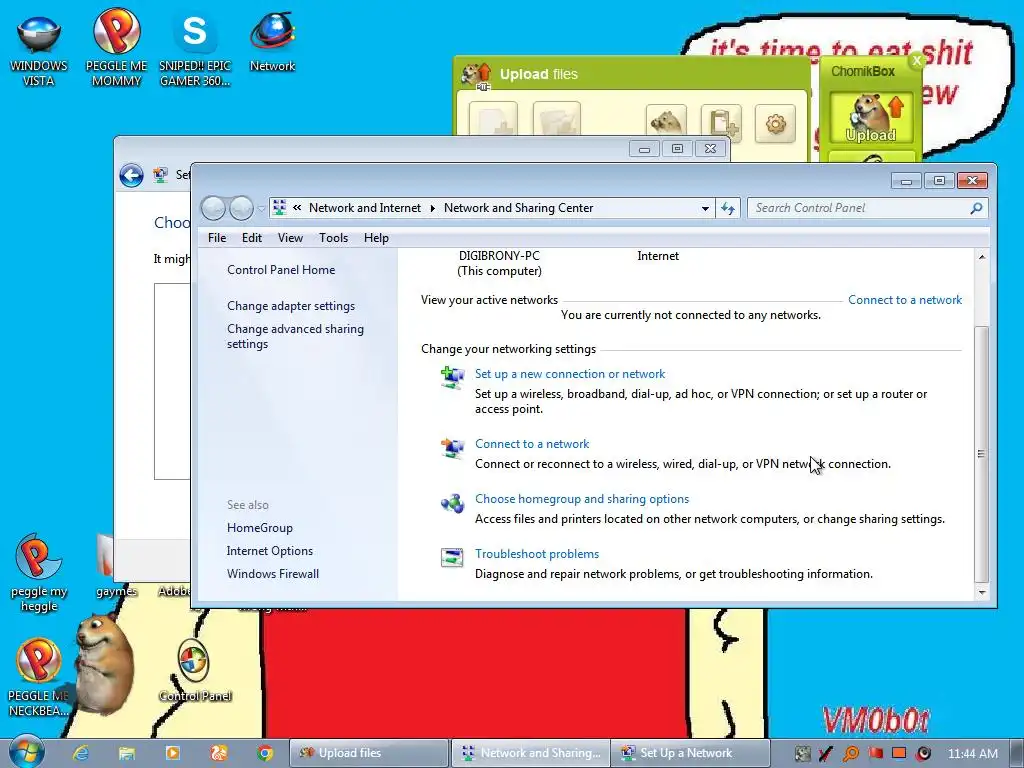Click the hamster mascot on the desktop

[x=104, y=663]
